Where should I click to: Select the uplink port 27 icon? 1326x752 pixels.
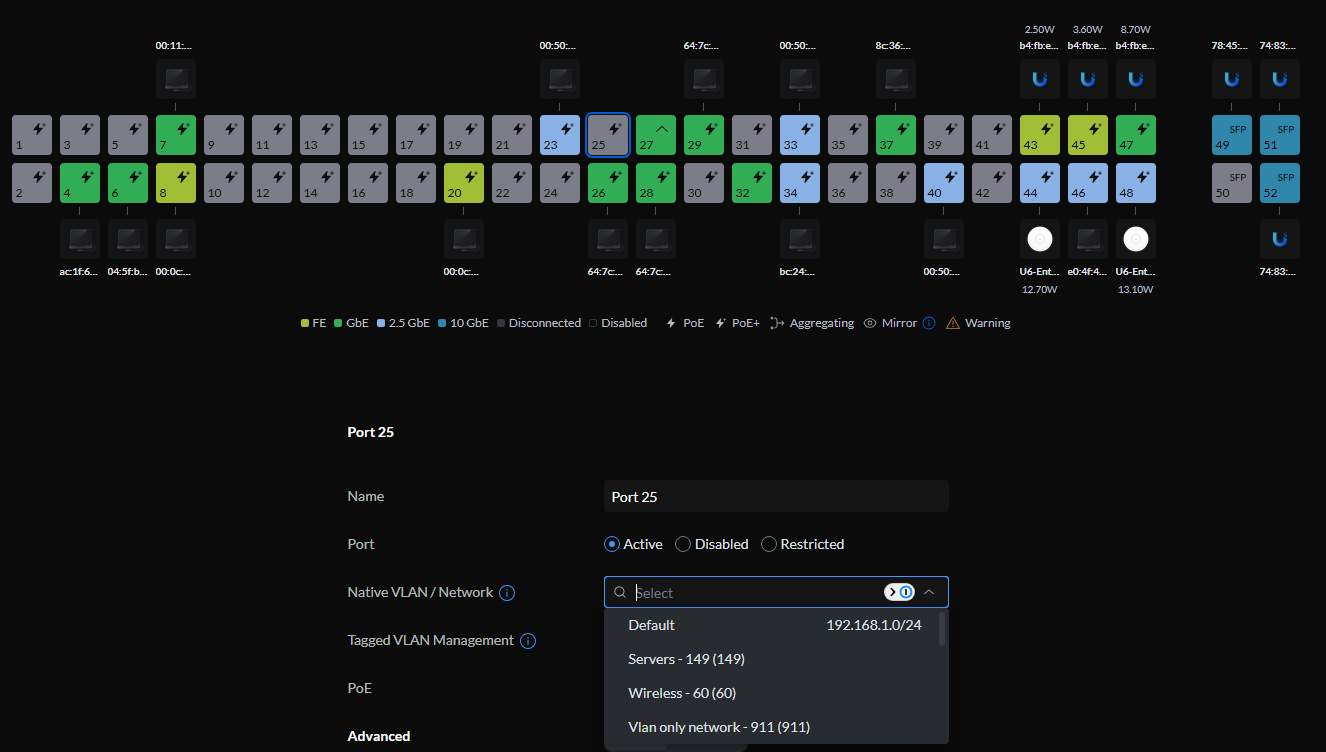tap(655, 135)
